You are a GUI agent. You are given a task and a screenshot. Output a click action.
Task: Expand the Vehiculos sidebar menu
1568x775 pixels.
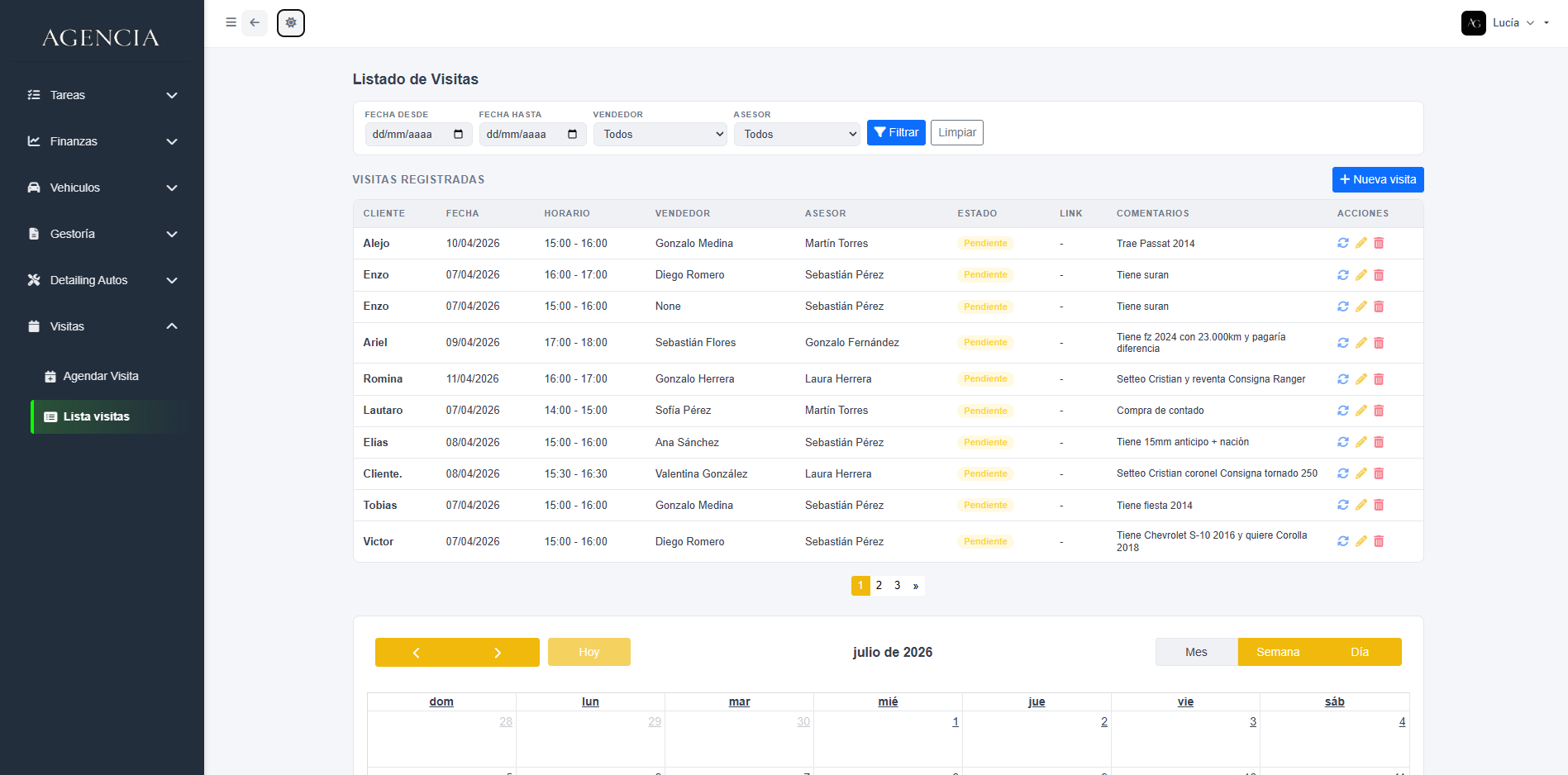coord(172,188)
